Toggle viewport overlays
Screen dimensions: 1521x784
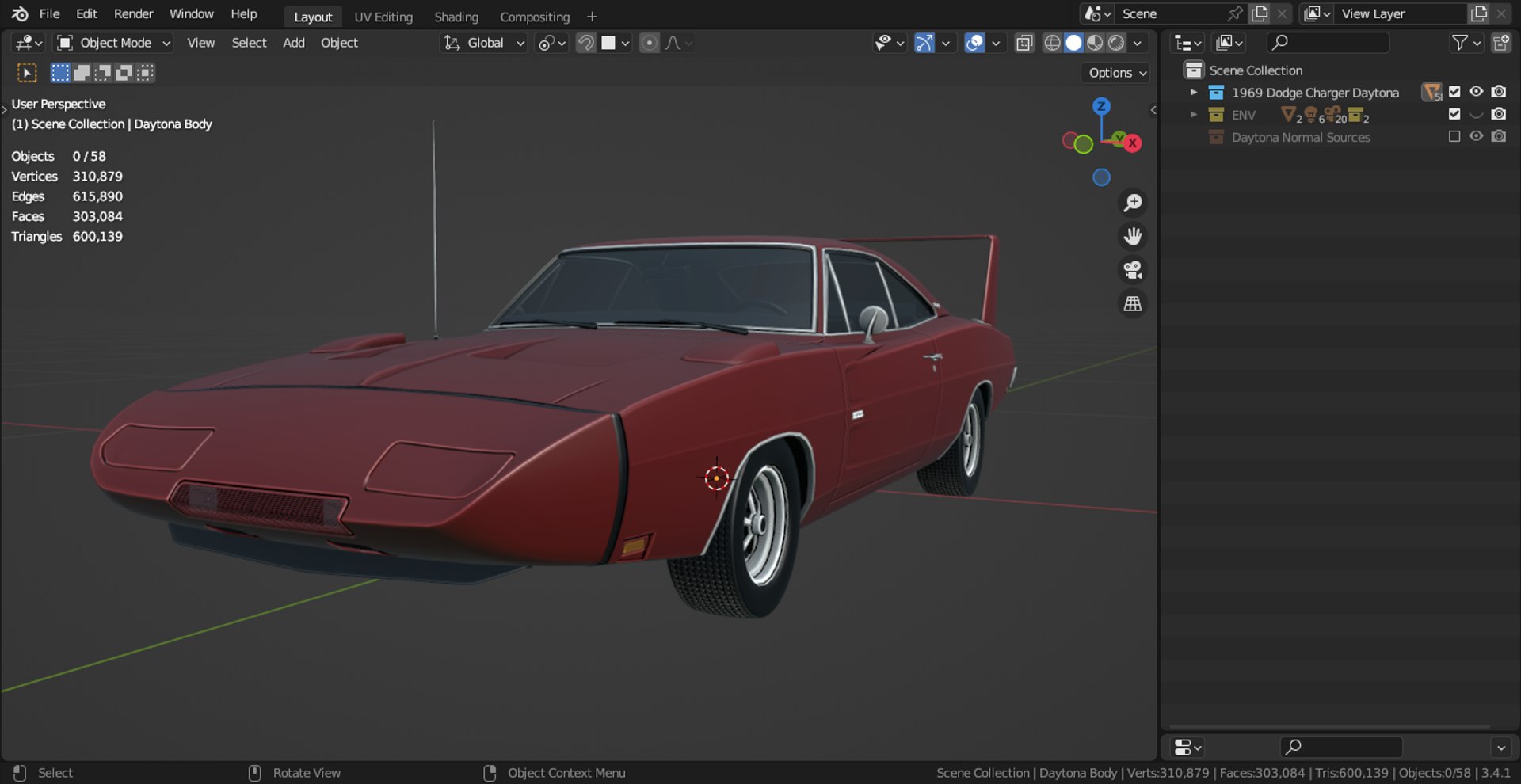pyautogui.click(x=974, y=43)
